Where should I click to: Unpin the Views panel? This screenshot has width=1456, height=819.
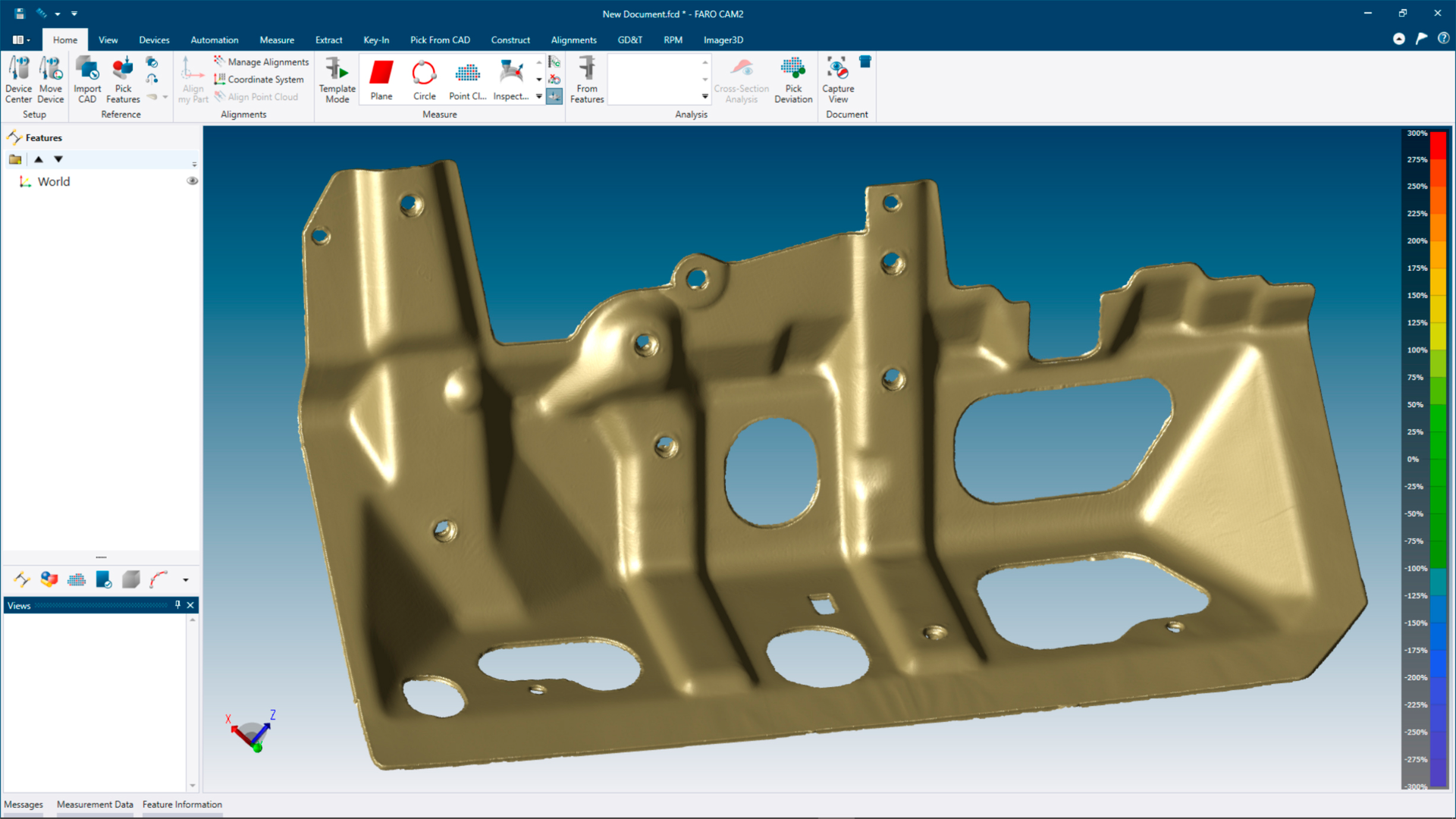[177, 604]
